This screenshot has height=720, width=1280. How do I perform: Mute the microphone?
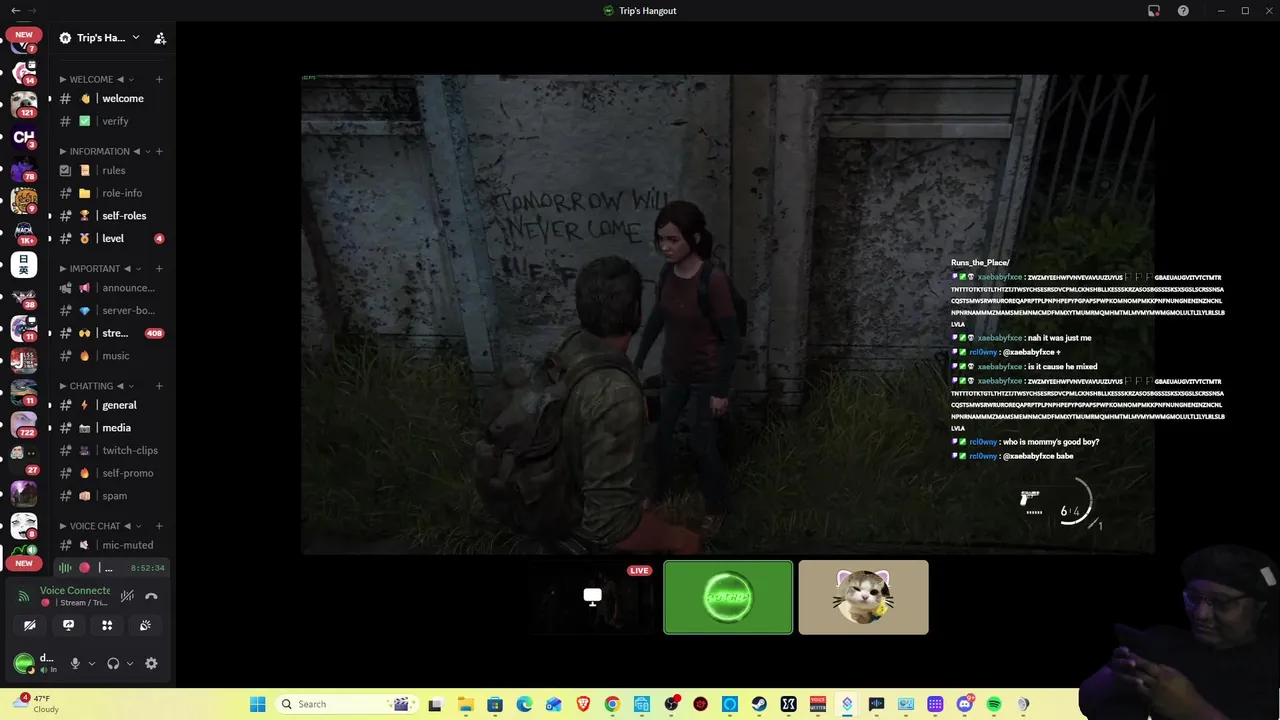tap(75, 663)
